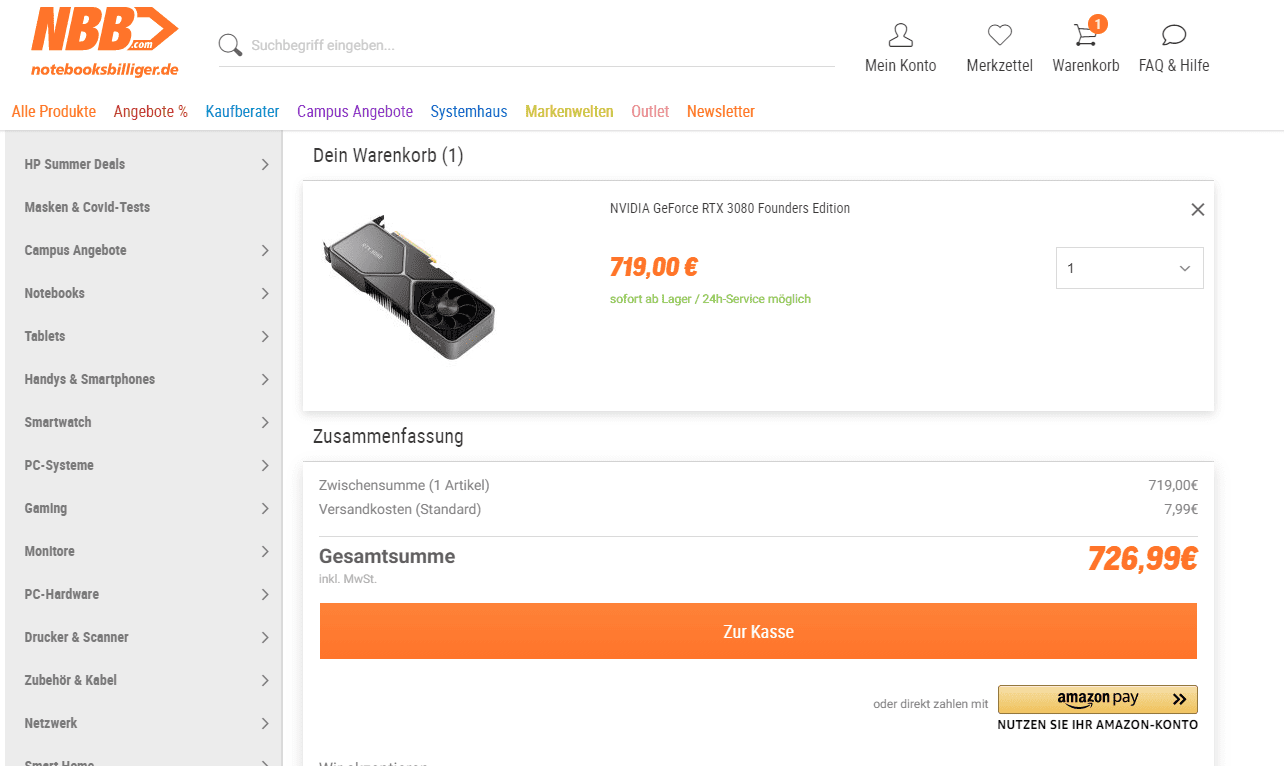Open the Kaufberater menu item
The image size is (1284, 766).
242,111
